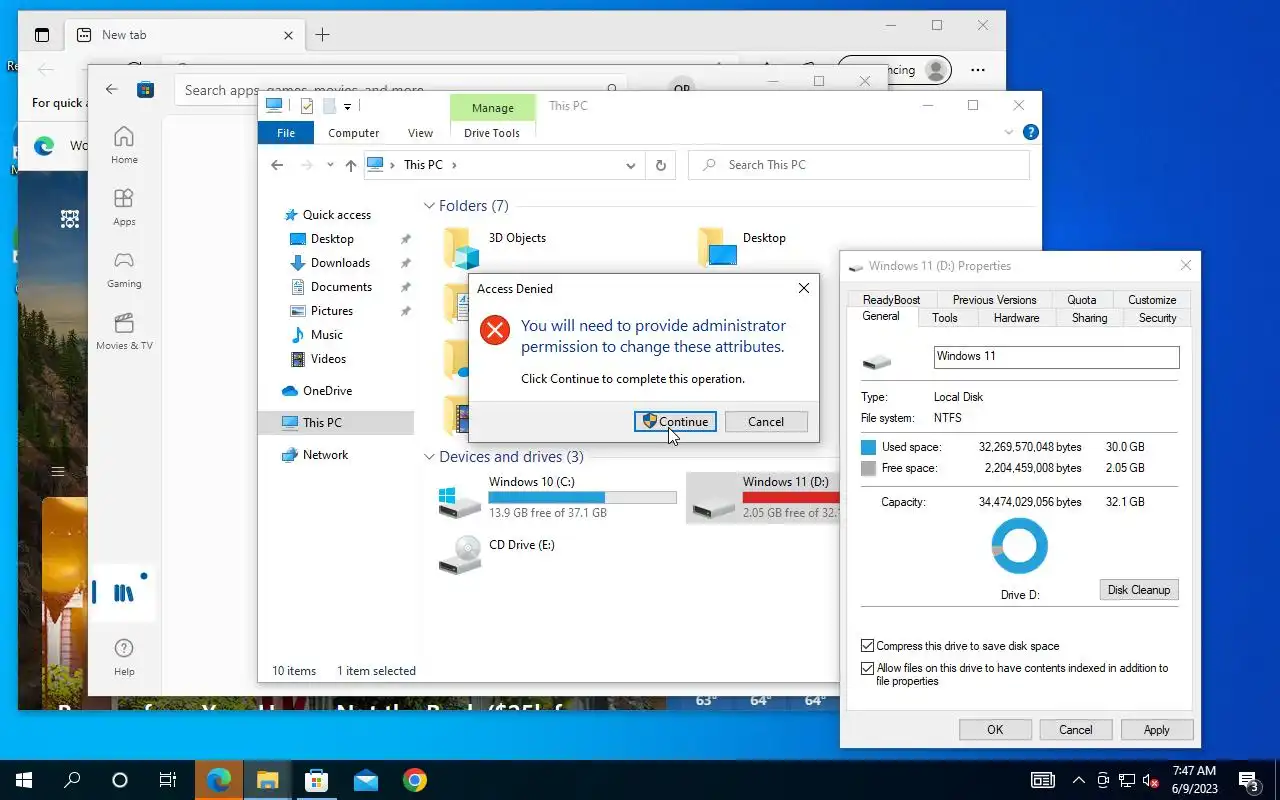This screenshot has height=800, width=1280.
Task: Select Documents in the navigation pane
Action: click(341, 287)
